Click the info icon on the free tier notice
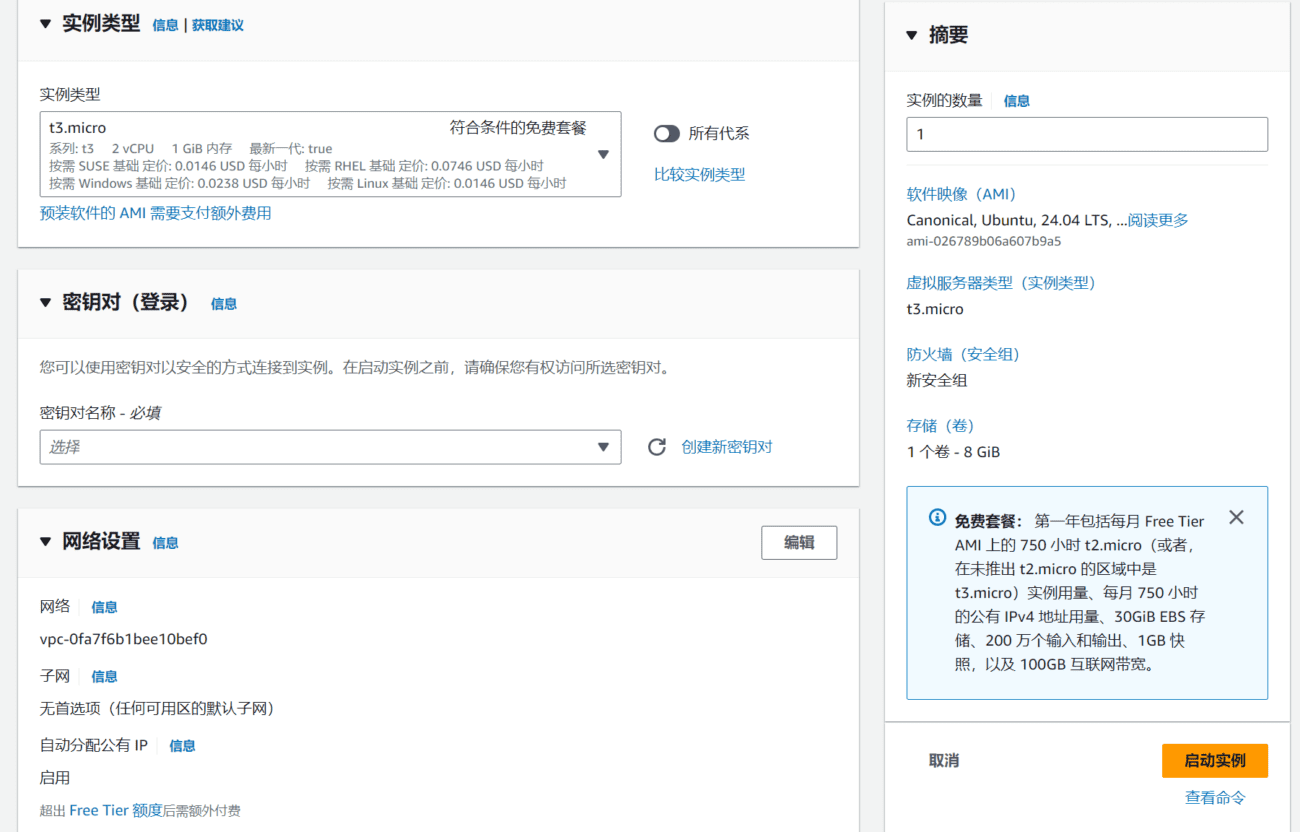This screenshot has width=1300, height=832. [936, 517]
